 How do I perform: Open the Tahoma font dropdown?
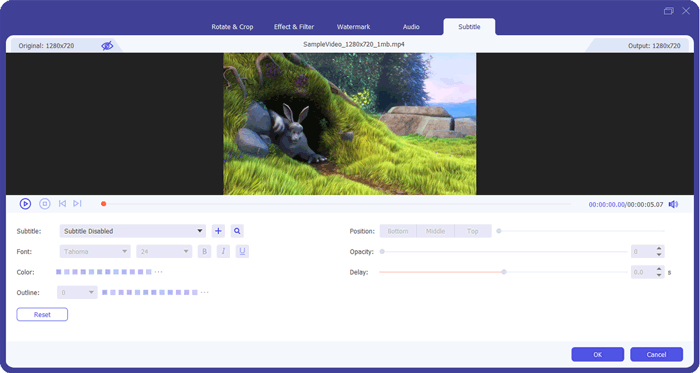[x=95, y=252]
